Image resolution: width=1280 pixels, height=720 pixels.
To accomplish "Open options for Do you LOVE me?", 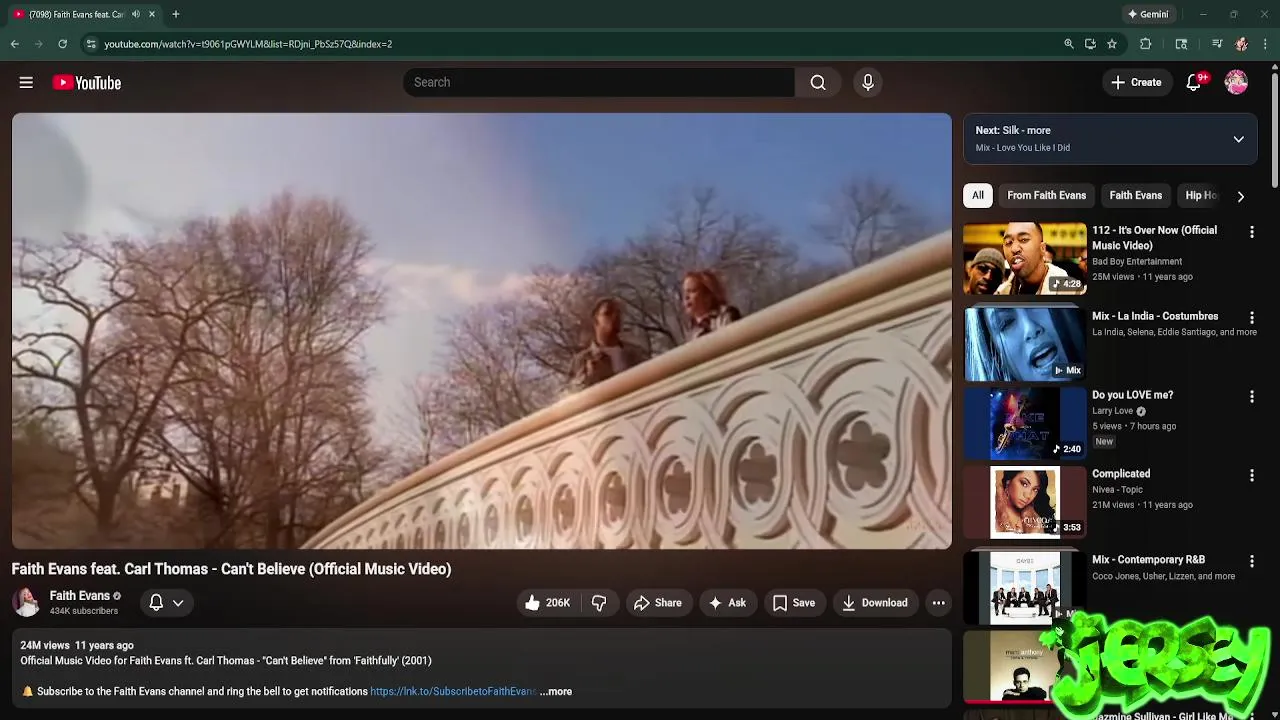I will pyautogui.click(x=1251, y=397).
